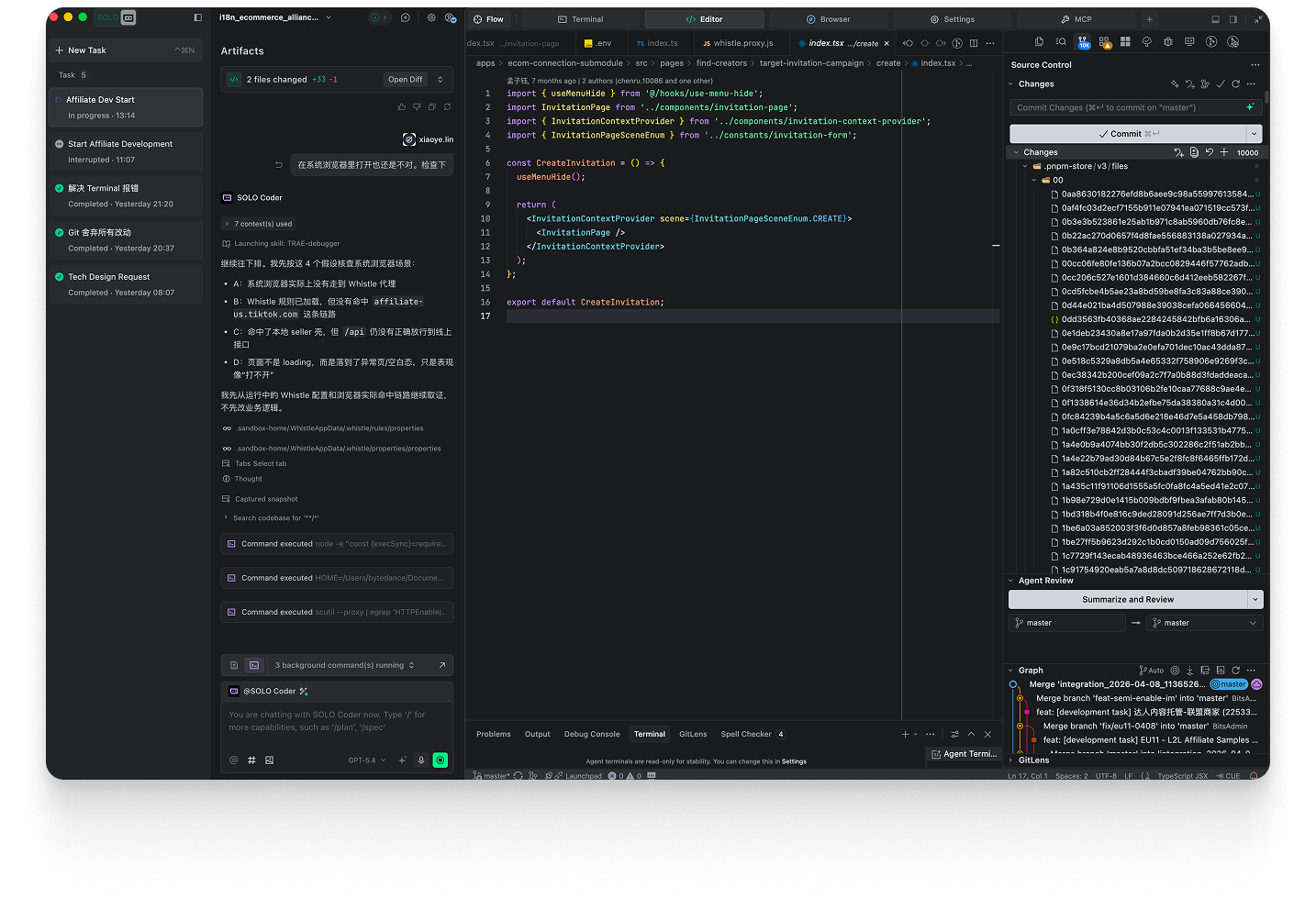Screen dimensions: 1316x921
Task: Switch to the Flow tab
Action: pos(488,19)
